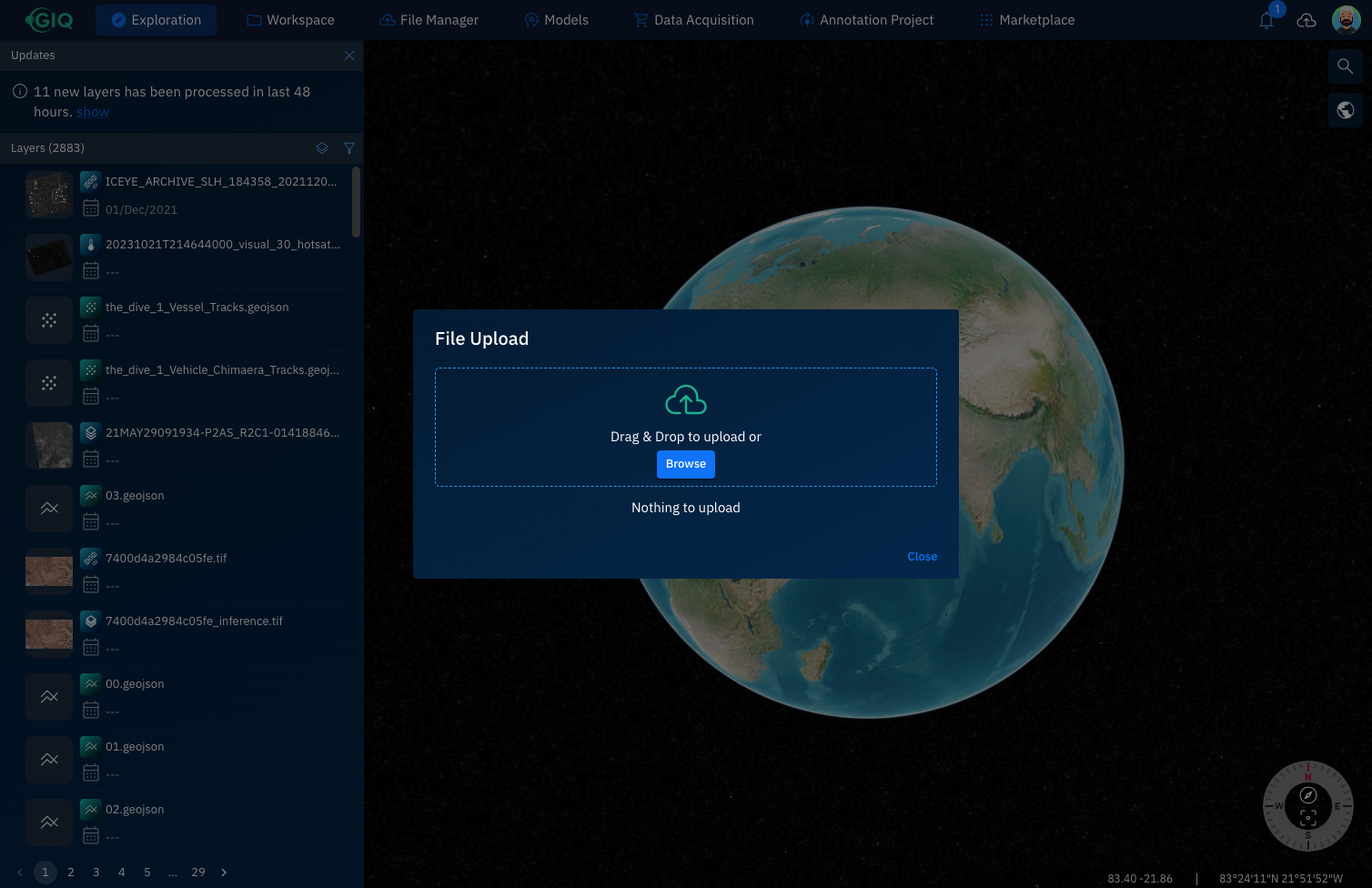Viewport: 1372px width, 888px height.
Task: Close the Updates panel
Action: 349,55
